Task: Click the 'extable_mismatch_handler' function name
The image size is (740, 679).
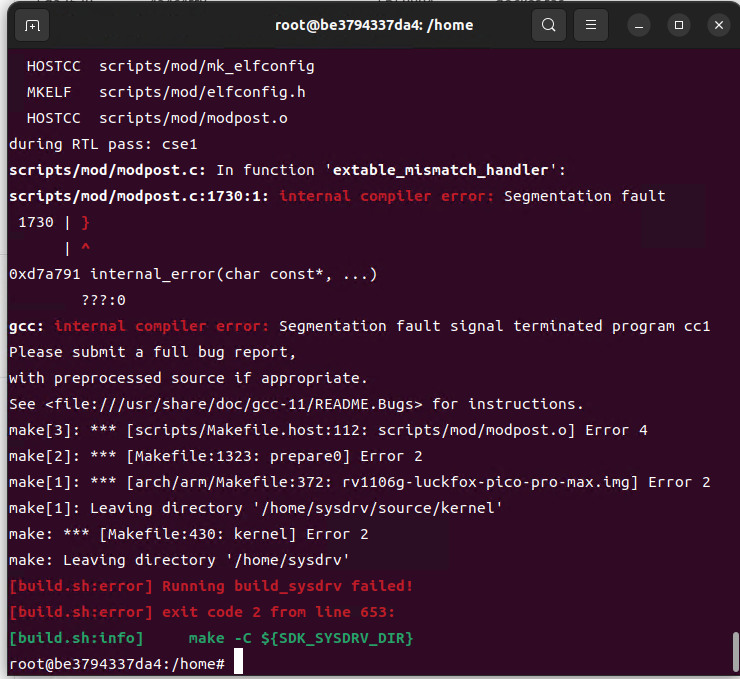Action: (441, 170)
